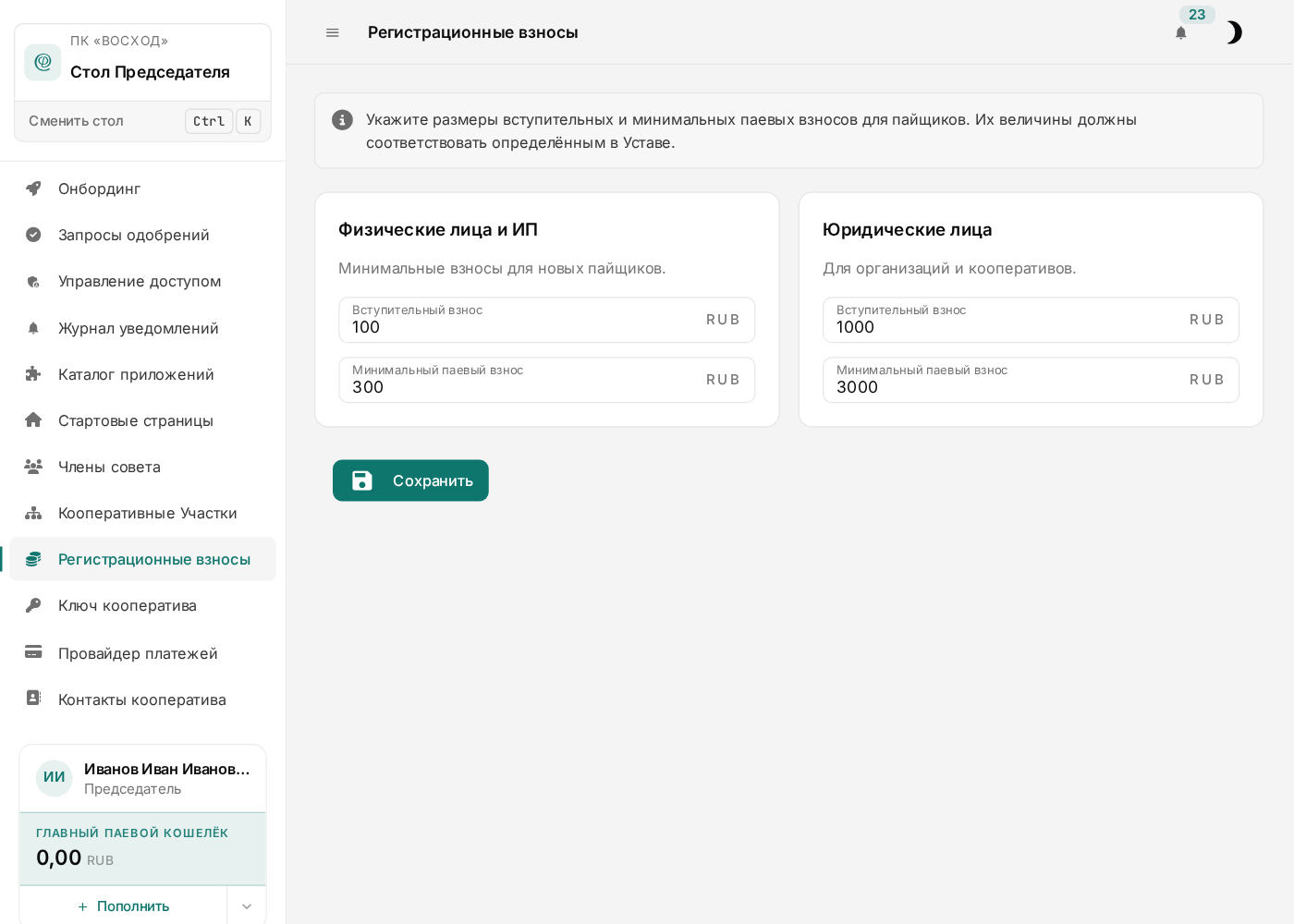This screenshot has height=924, width=1294.
Task: Click coins icon beside Регистрационные взносы
Action: tap(33, 559)
